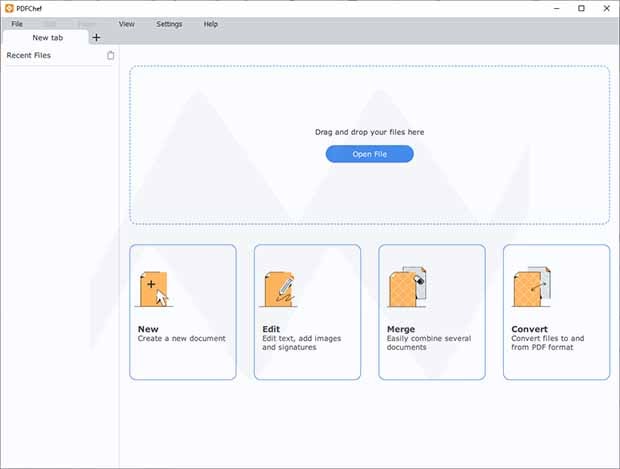Clear recent files with trash icon
Viewport: 620px width, 469px height.
pos(111,56)
